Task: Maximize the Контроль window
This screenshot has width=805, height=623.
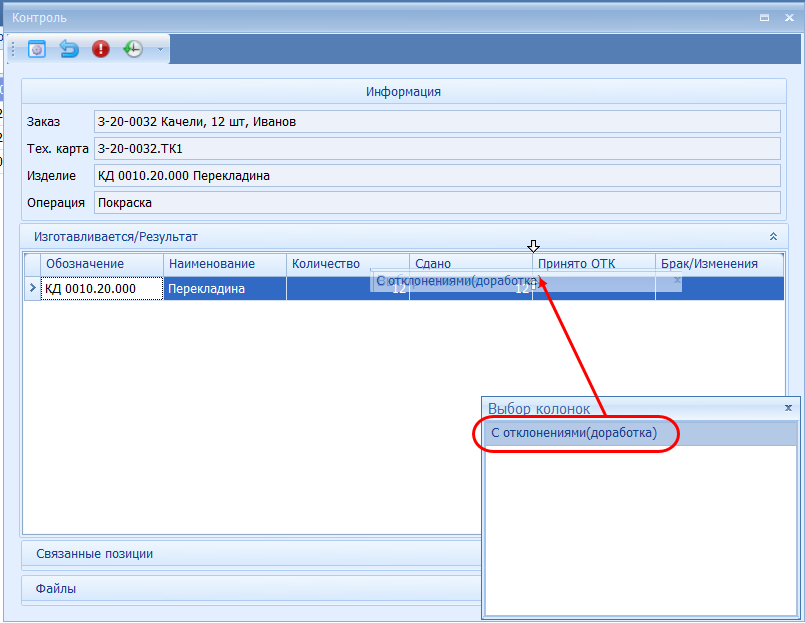Action: pos(764,17)
